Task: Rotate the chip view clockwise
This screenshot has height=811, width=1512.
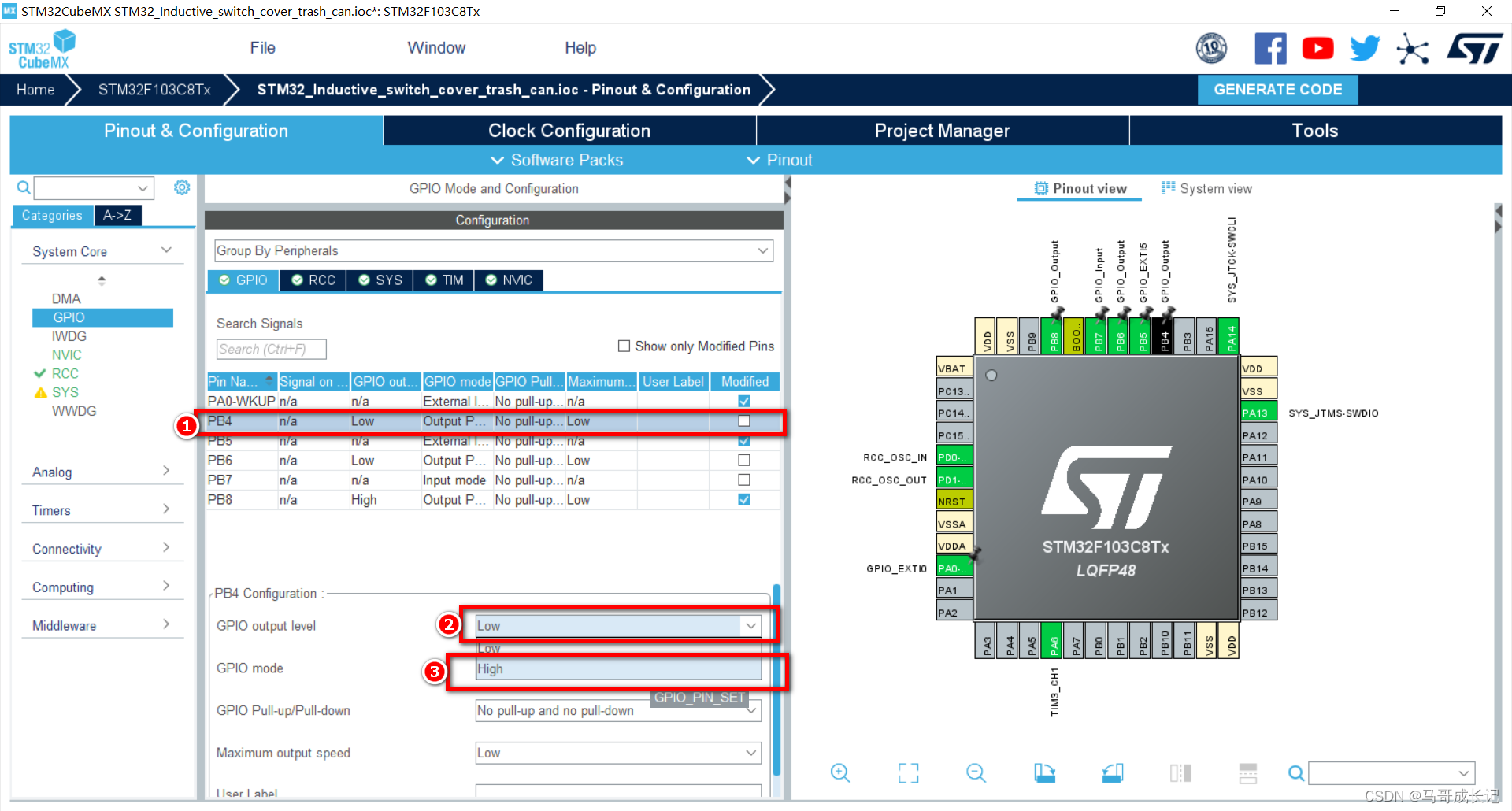Action: 1044,773
